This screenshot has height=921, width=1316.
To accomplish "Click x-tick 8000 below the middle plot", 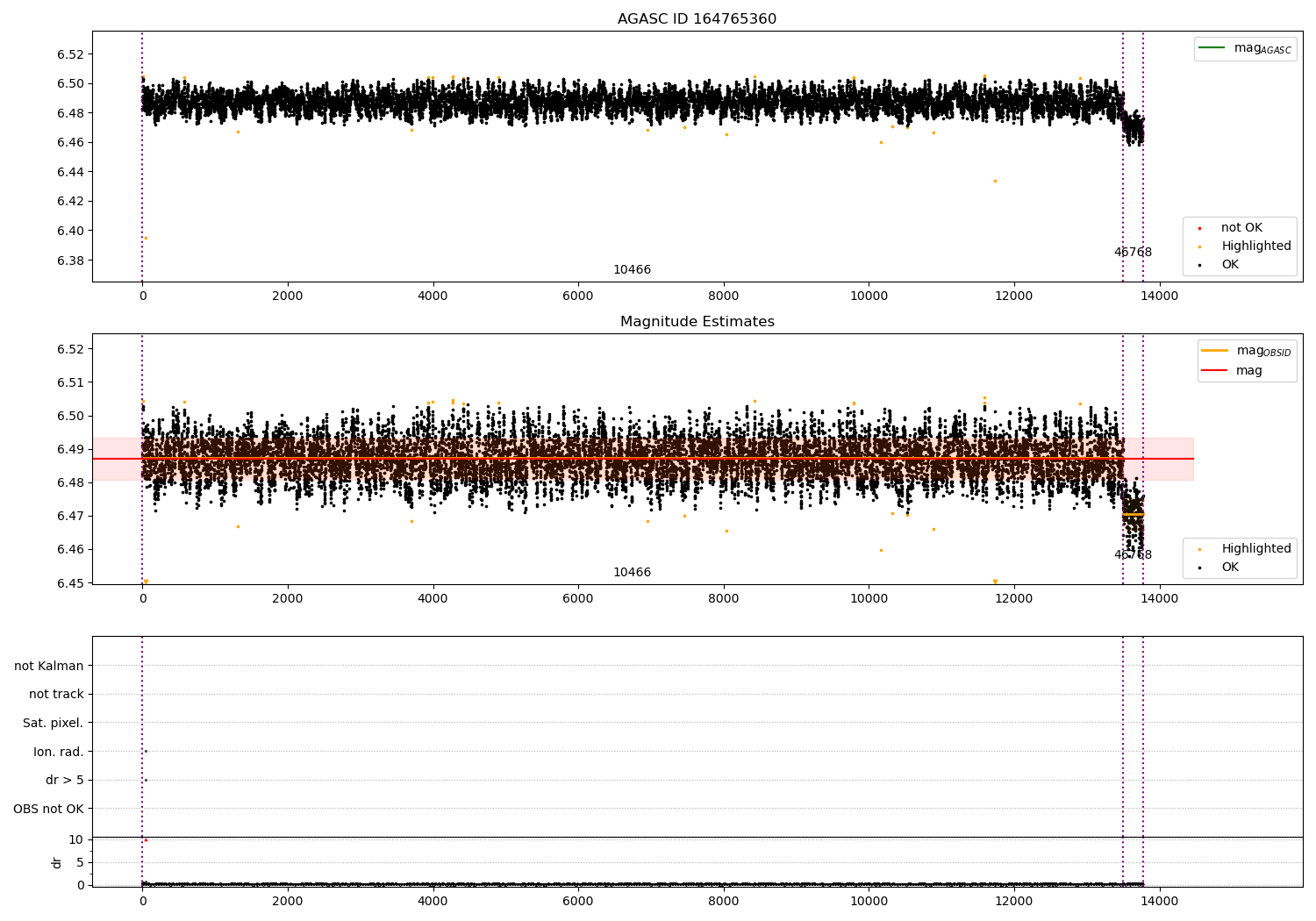I will tap(724, 599).
